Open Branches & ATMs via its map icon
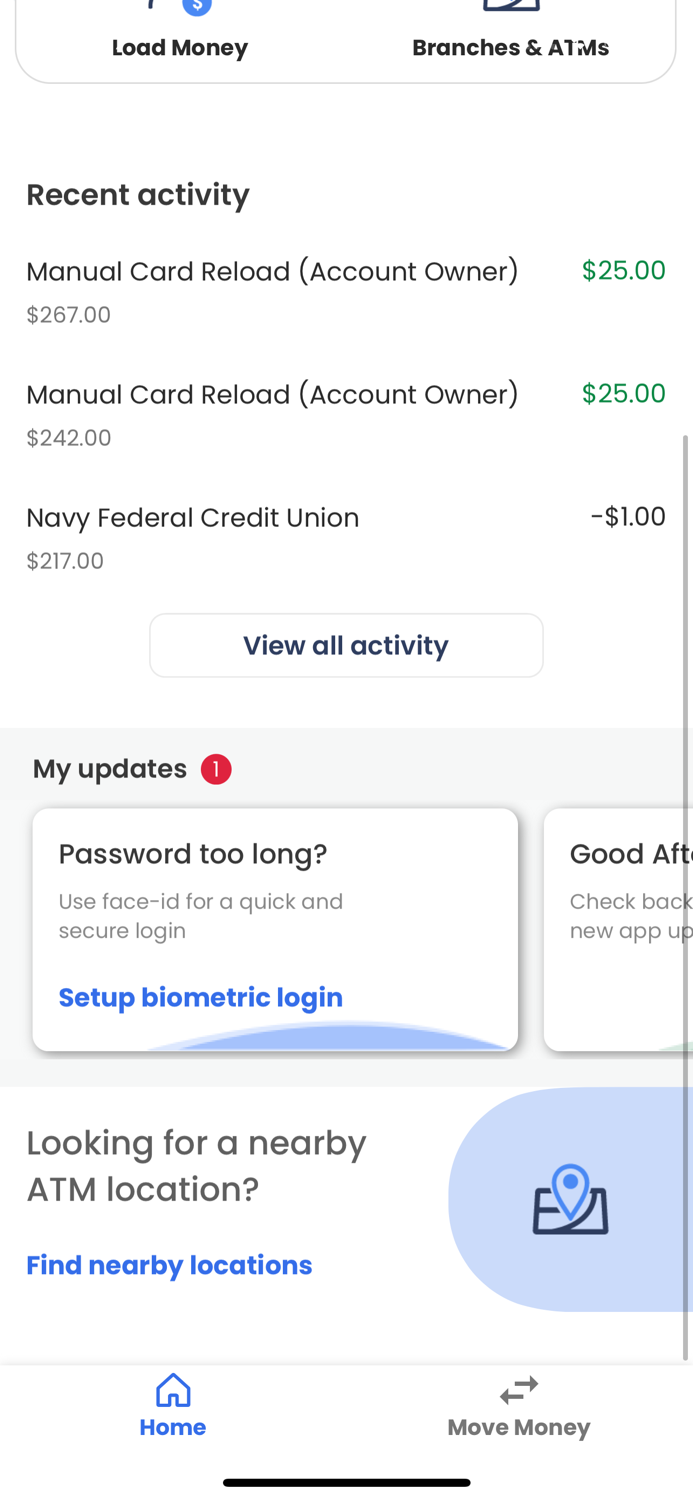 (x=511, y=5)
